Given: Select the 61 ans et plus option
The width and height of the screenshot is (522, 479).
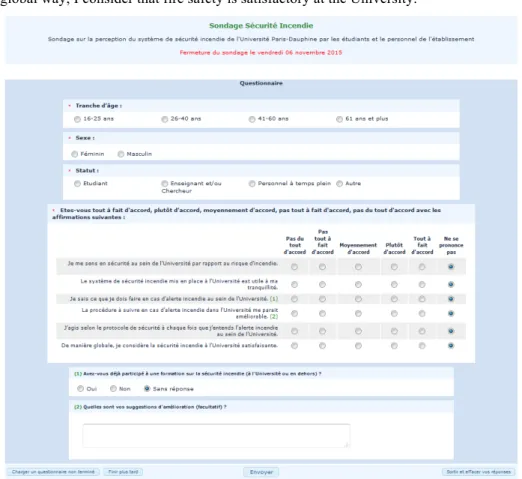Looking at the screenshot, I should point(339,119).
